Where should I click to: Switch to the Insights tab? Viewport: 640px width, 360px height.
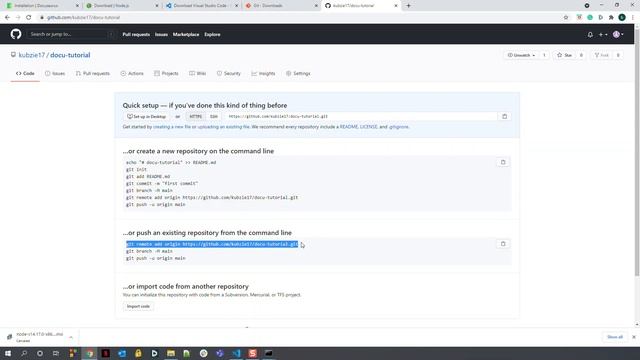click(263, 73)
